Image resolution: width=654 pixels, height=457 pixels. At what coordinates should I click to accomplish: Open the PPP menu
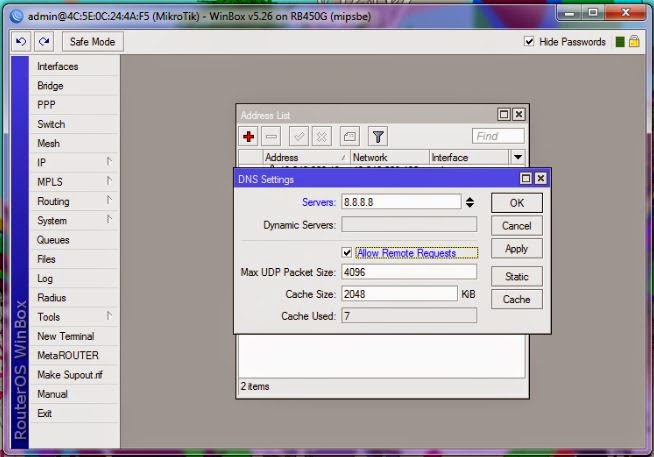tap(74, 105)
